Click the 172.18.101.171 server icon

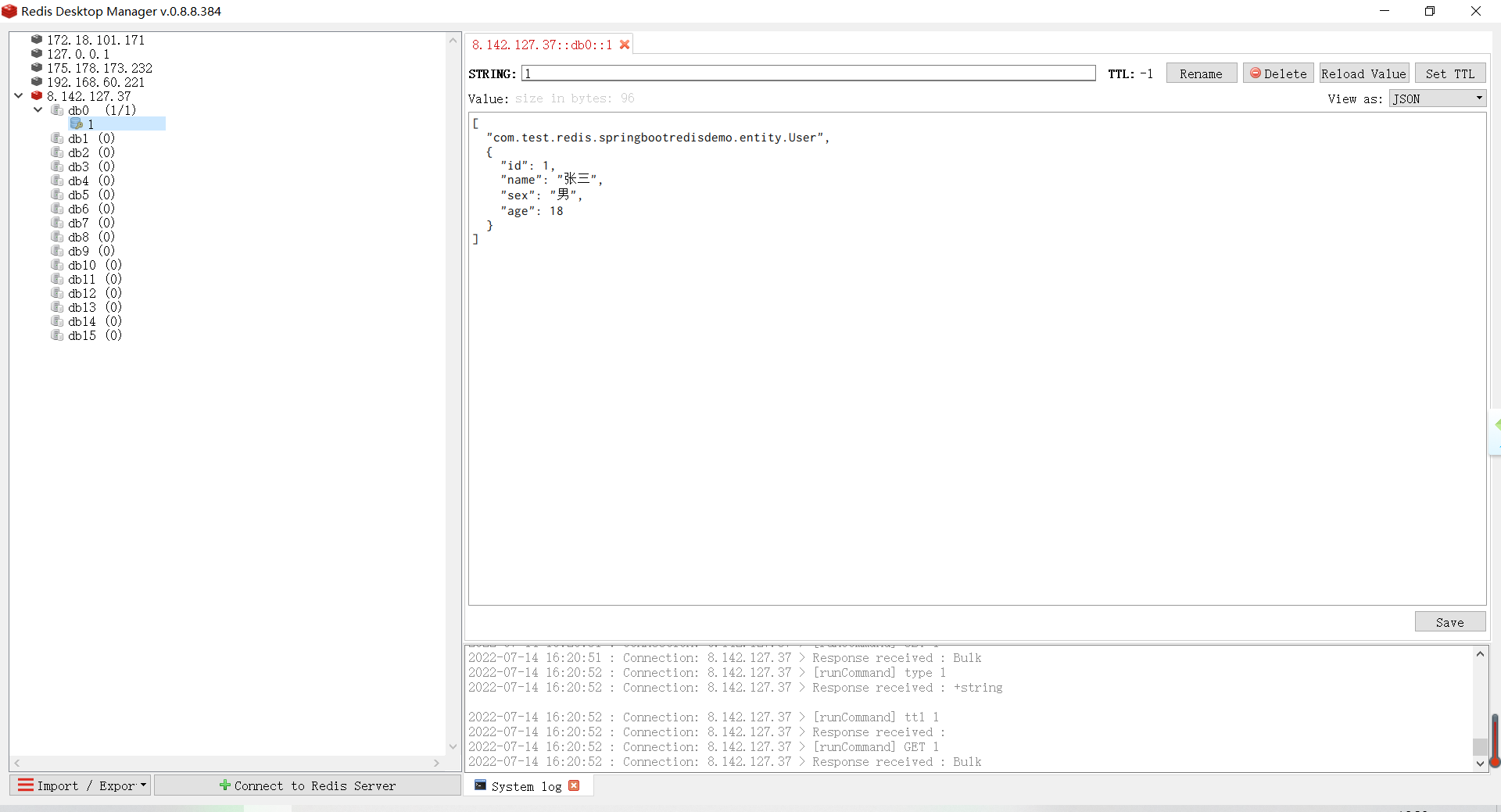[37, 39]
